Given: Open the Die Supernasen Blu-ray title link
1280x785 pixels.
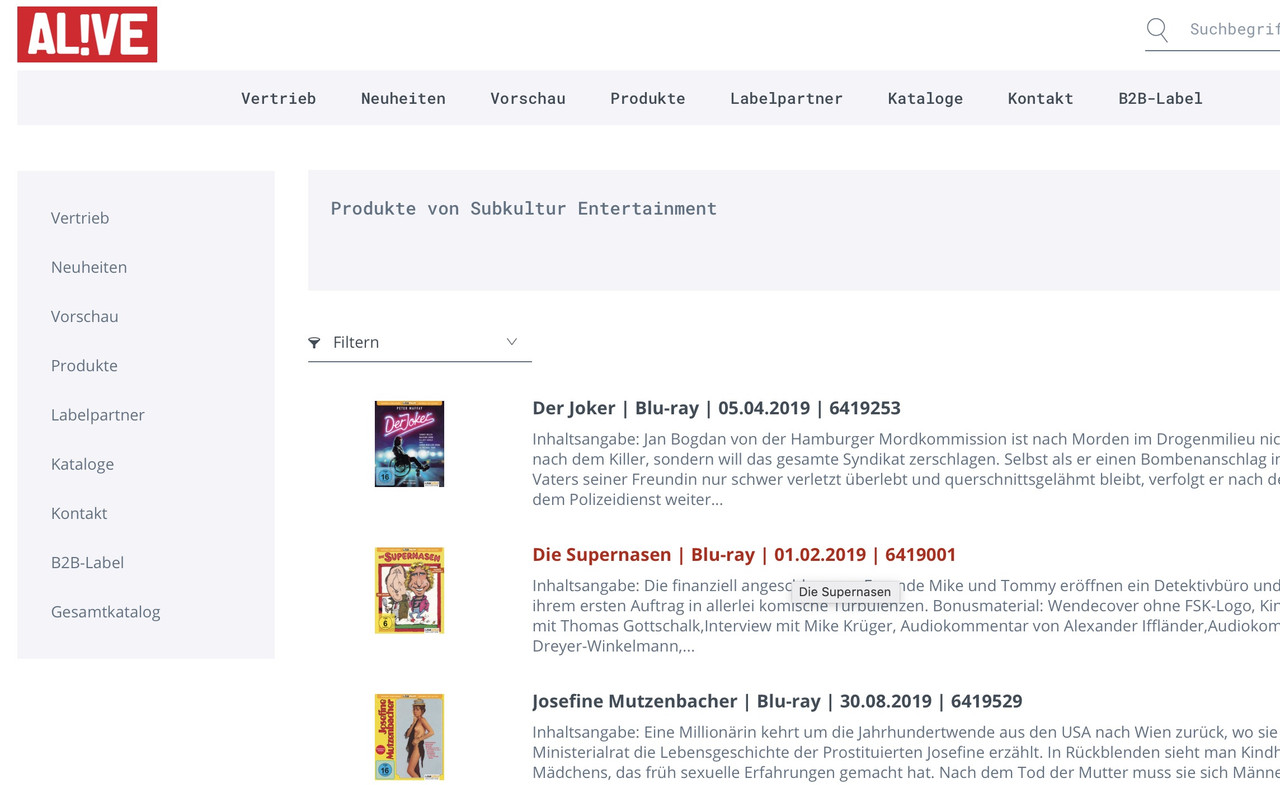Looking at the screenshot, I should point(744,555).
